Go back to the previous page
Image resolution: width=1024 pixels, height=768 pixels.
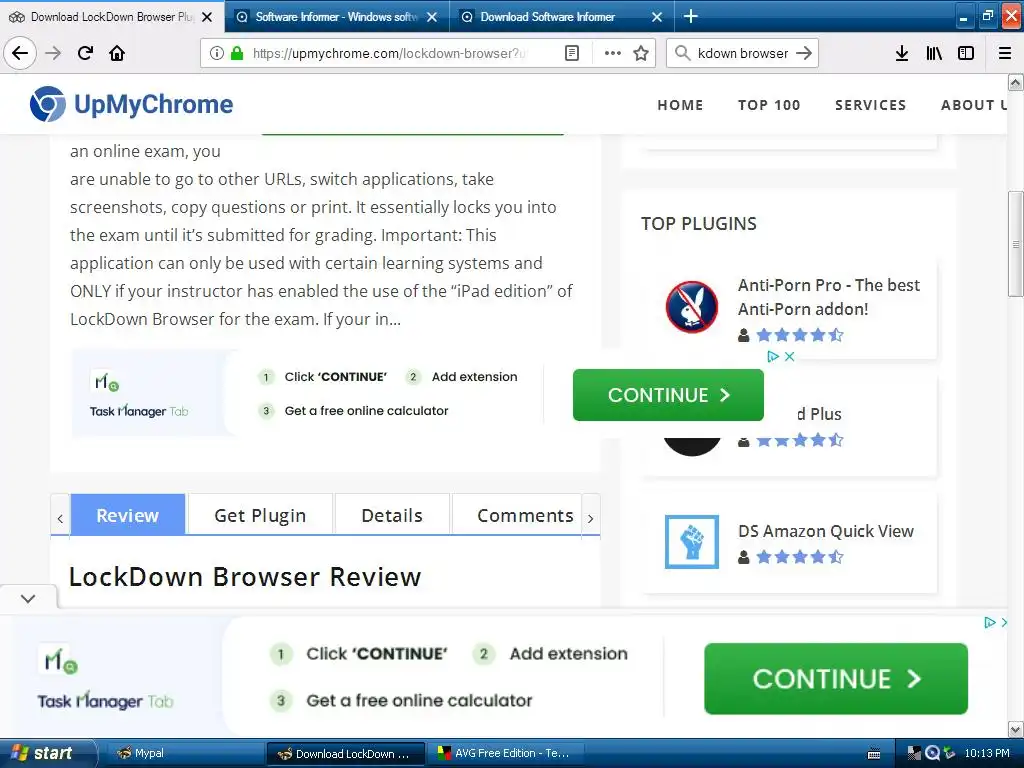(20, 53)
